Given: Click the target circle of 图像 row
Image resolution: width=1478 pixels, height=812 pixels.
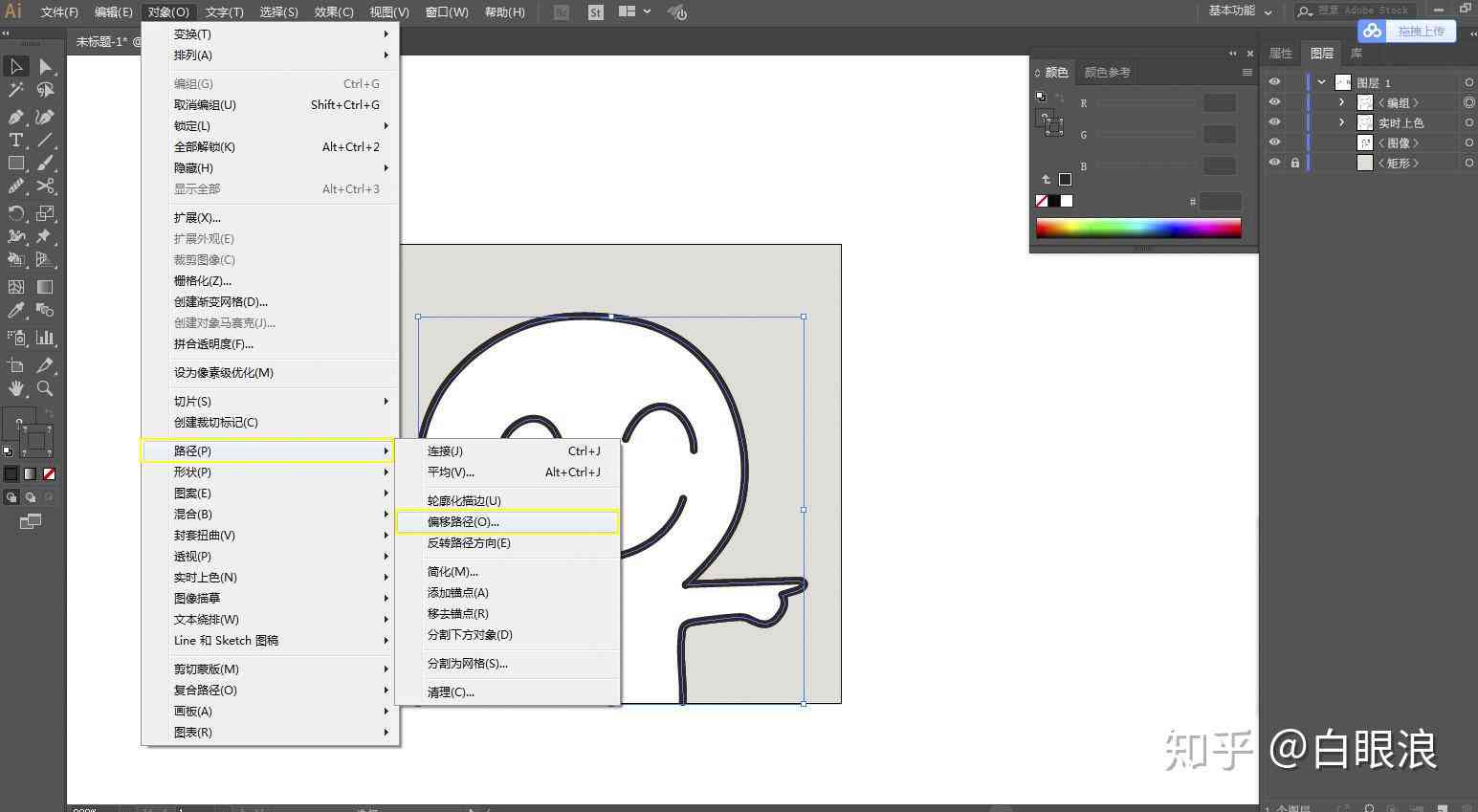Looking at the screenshot, I should [1469, 143].
